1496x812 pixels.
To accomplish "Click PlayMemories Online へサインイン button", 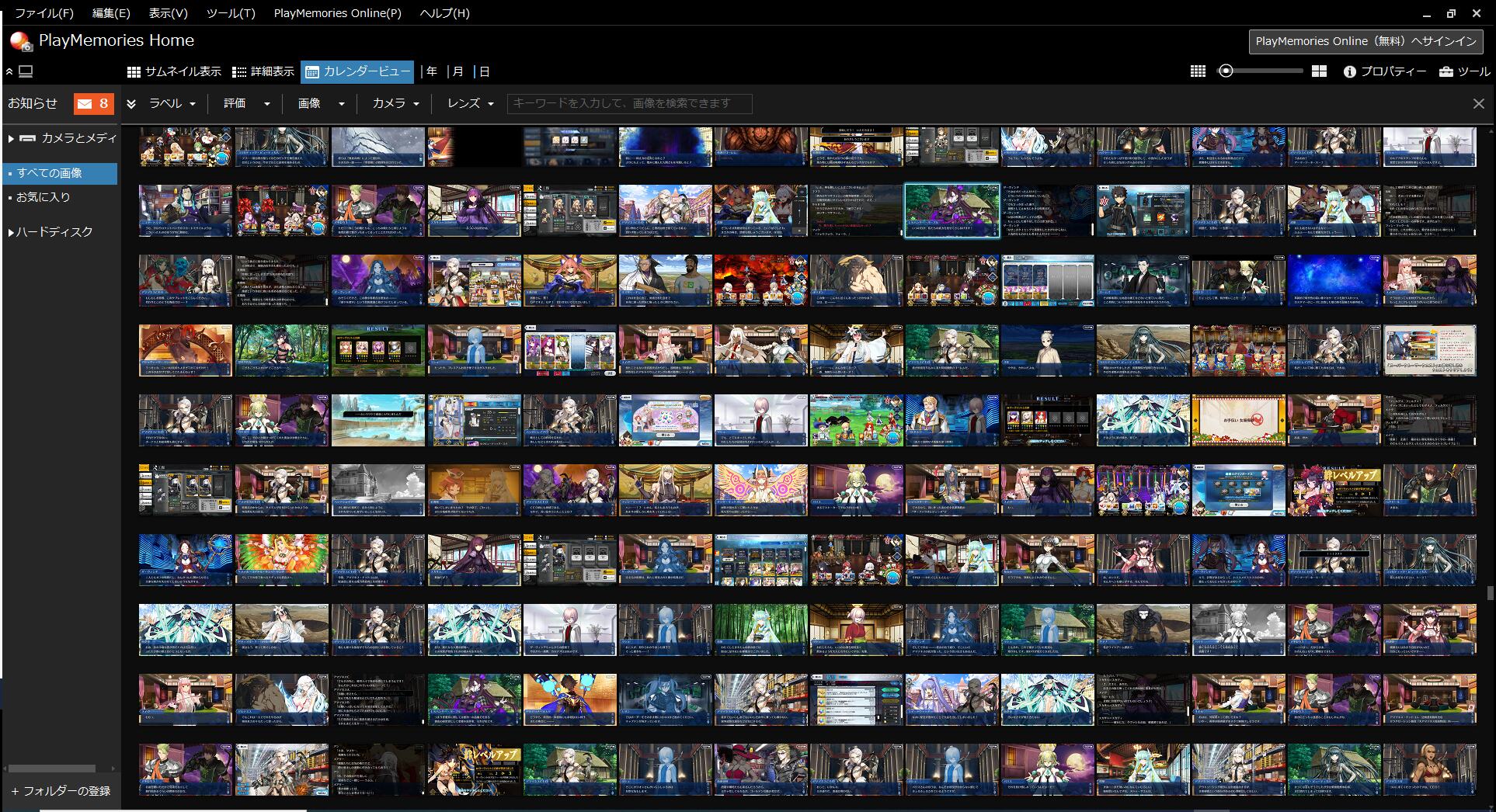I will tap(1366, 41).
